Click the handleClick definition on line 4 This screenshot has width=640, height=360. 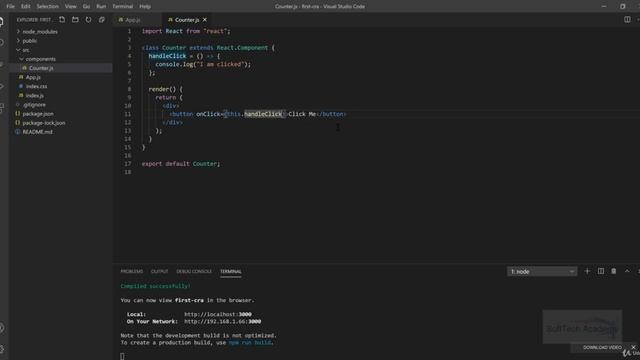point(167,56)
